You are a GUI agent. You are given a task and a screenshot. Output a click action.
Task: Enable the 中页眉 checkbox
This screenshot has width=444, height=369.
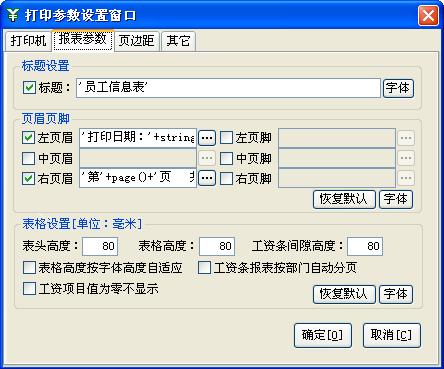(x=28, y=158)
